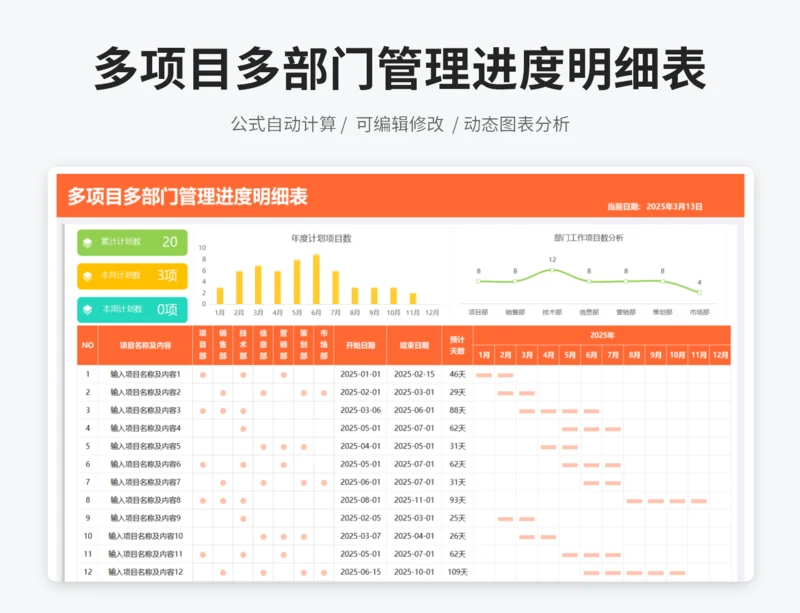Click the start date 2025-06-15
This screenshot has height=613, width=800.
pyautogui.click(x=360, y=572)
